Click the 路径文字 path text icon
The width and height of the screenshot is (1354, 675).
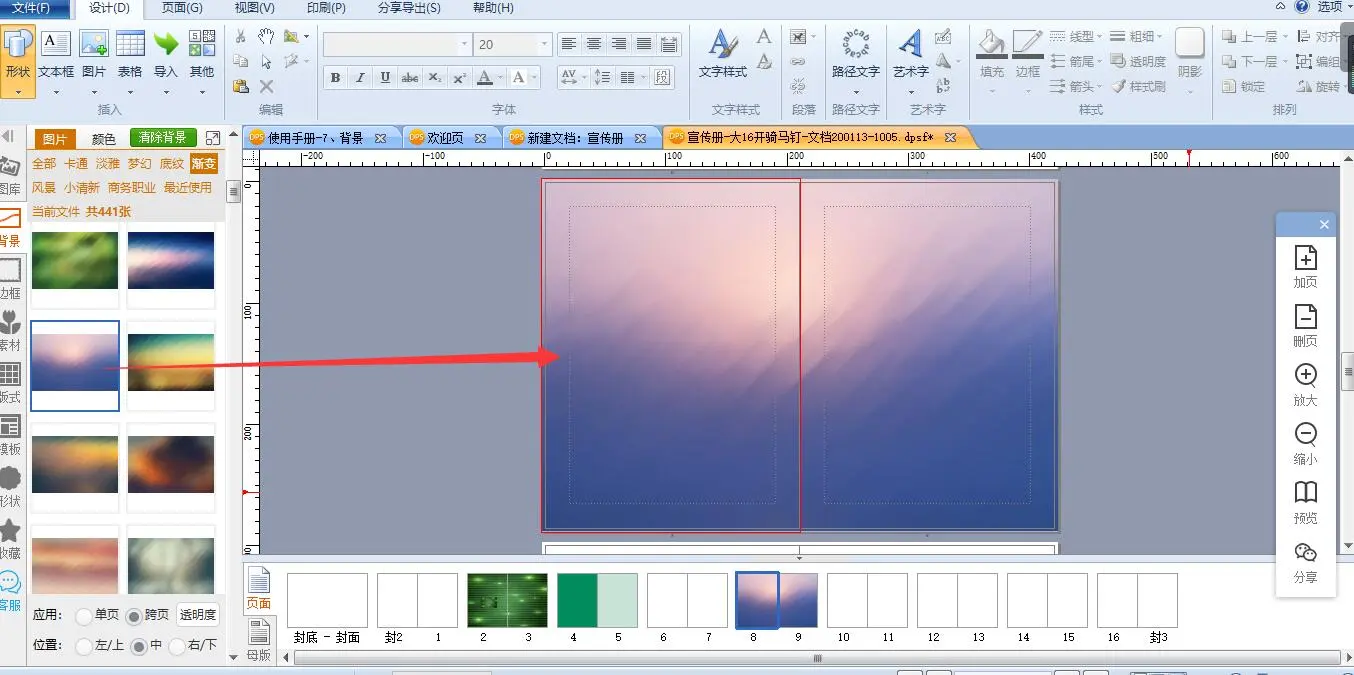855,54
